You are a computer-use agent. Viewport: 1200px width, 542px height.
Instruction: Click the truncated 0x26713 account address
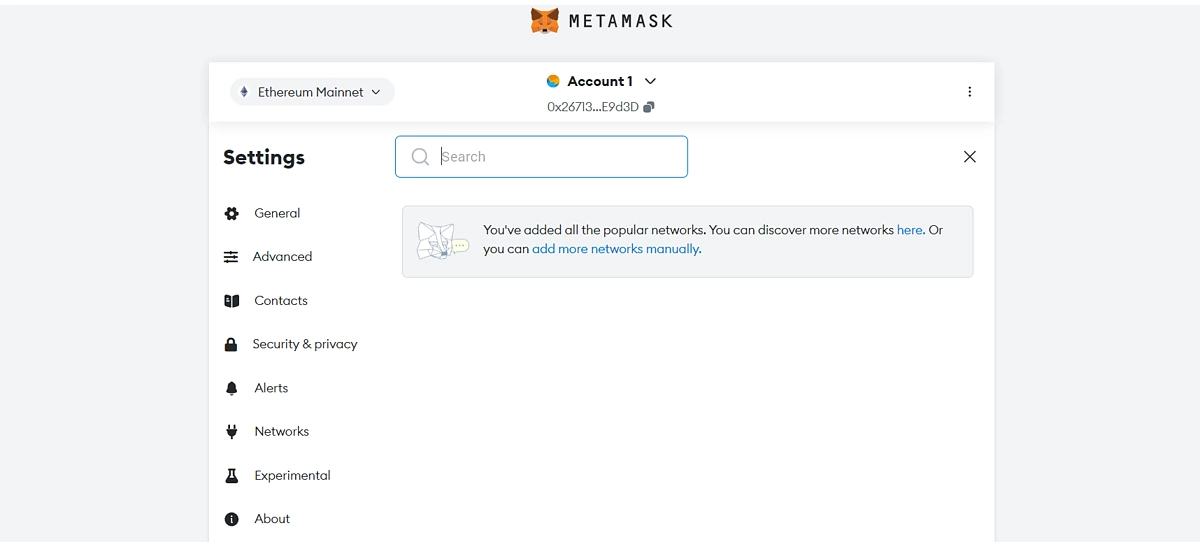point(592,107)
